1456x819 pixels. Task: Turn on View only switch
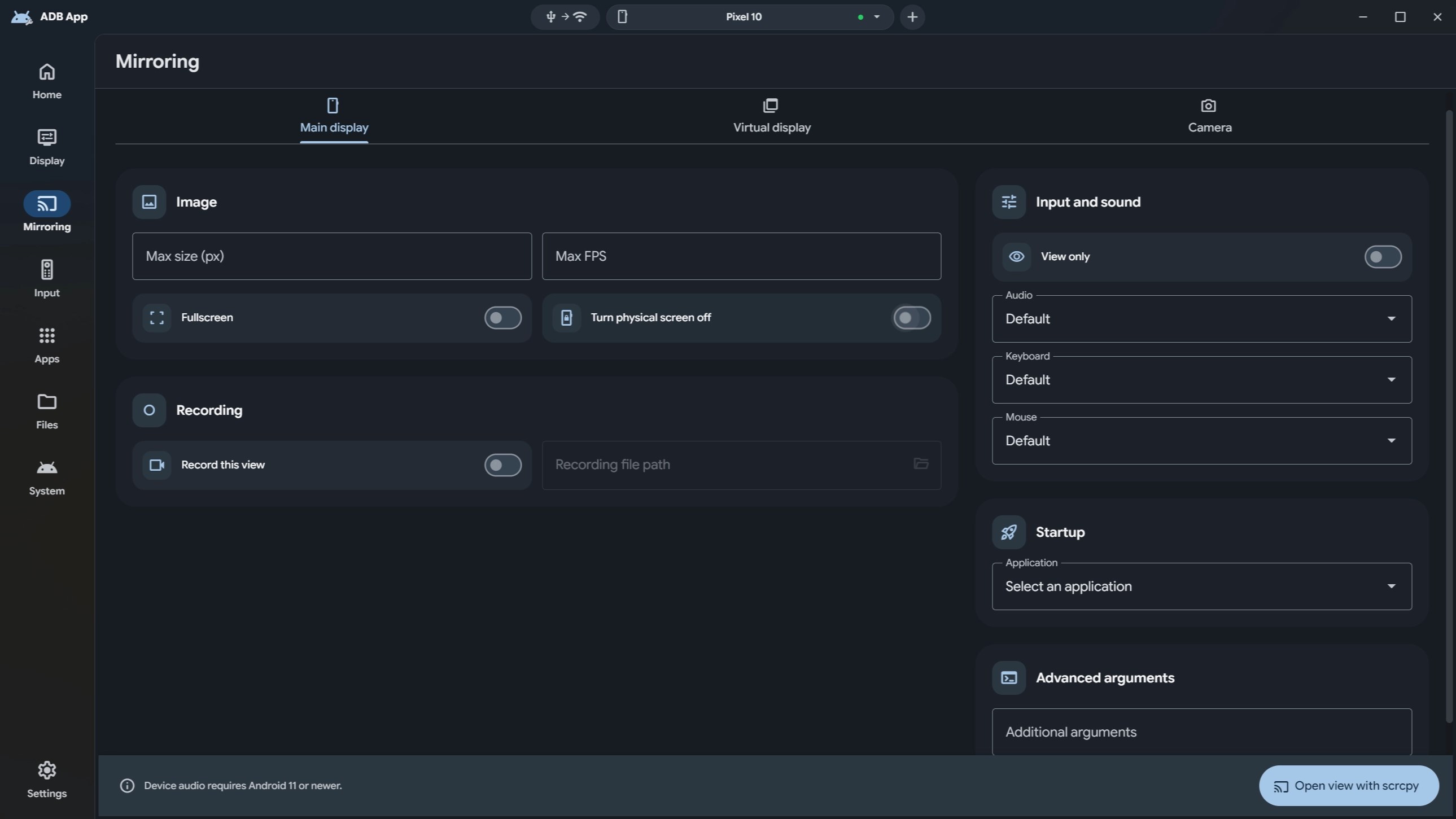tap(1383, 257)
